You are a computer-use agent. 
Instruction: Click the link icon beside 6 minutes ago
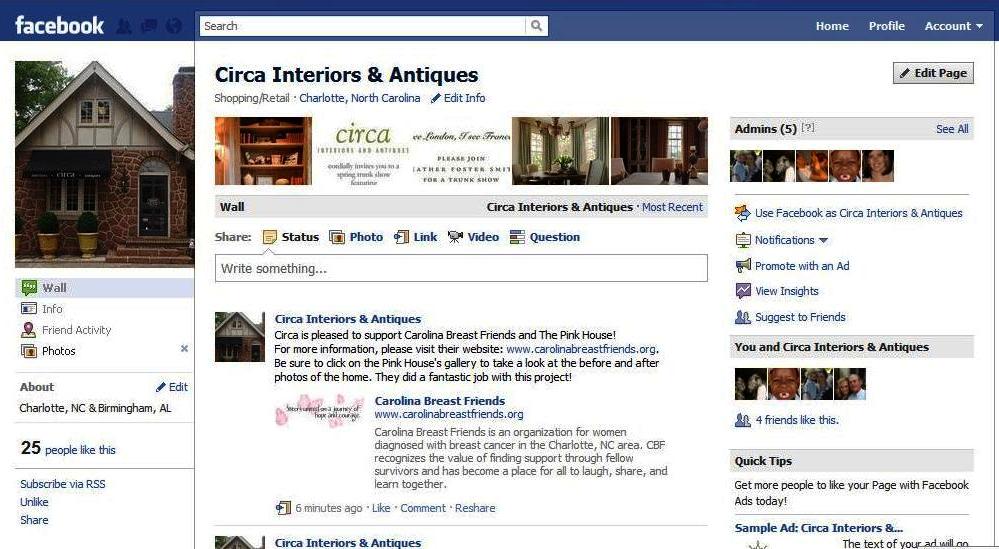click(x=283, y=508)
